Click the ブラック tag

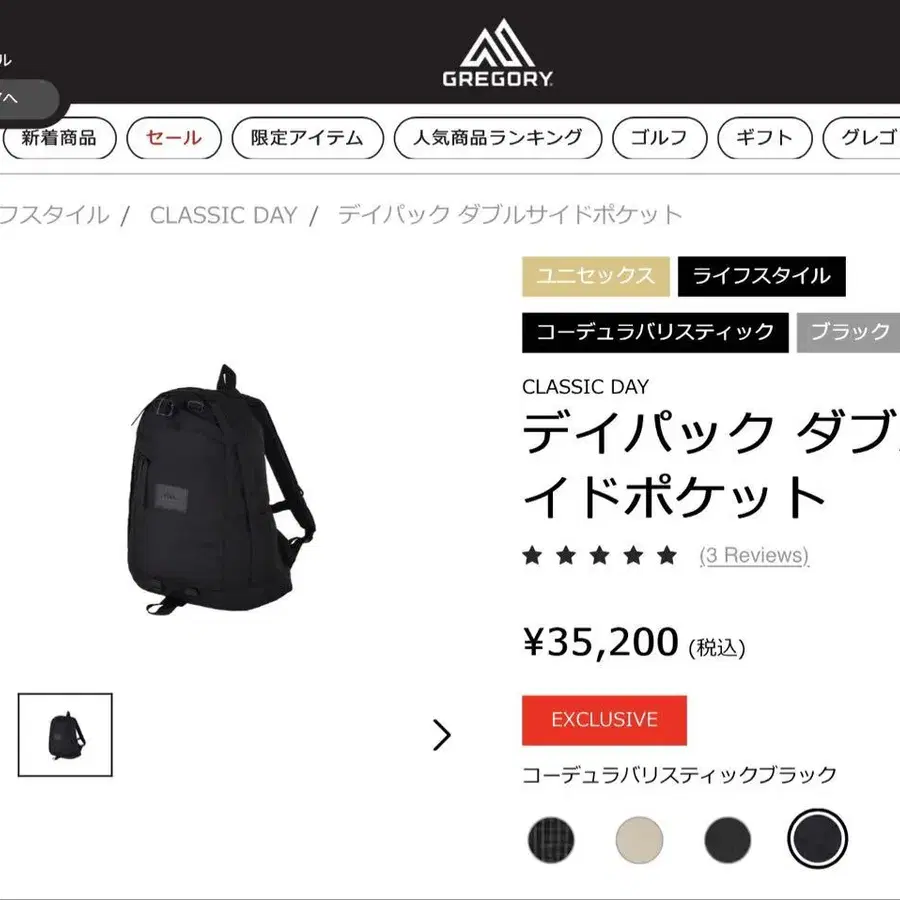849,332
